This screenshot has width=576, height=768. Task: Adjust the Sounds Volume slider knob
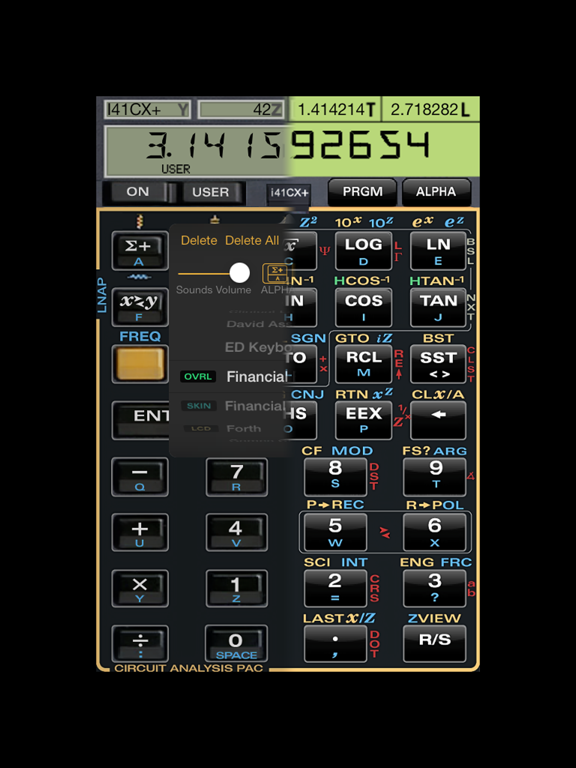click(240, 273)
